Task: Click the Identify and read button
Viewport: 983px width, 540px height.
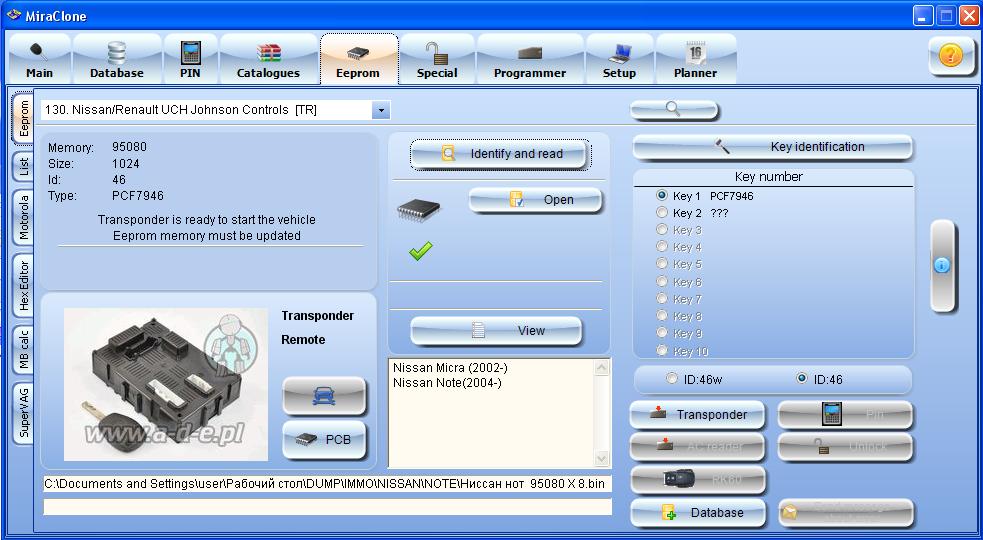Action: coord(500,154)
